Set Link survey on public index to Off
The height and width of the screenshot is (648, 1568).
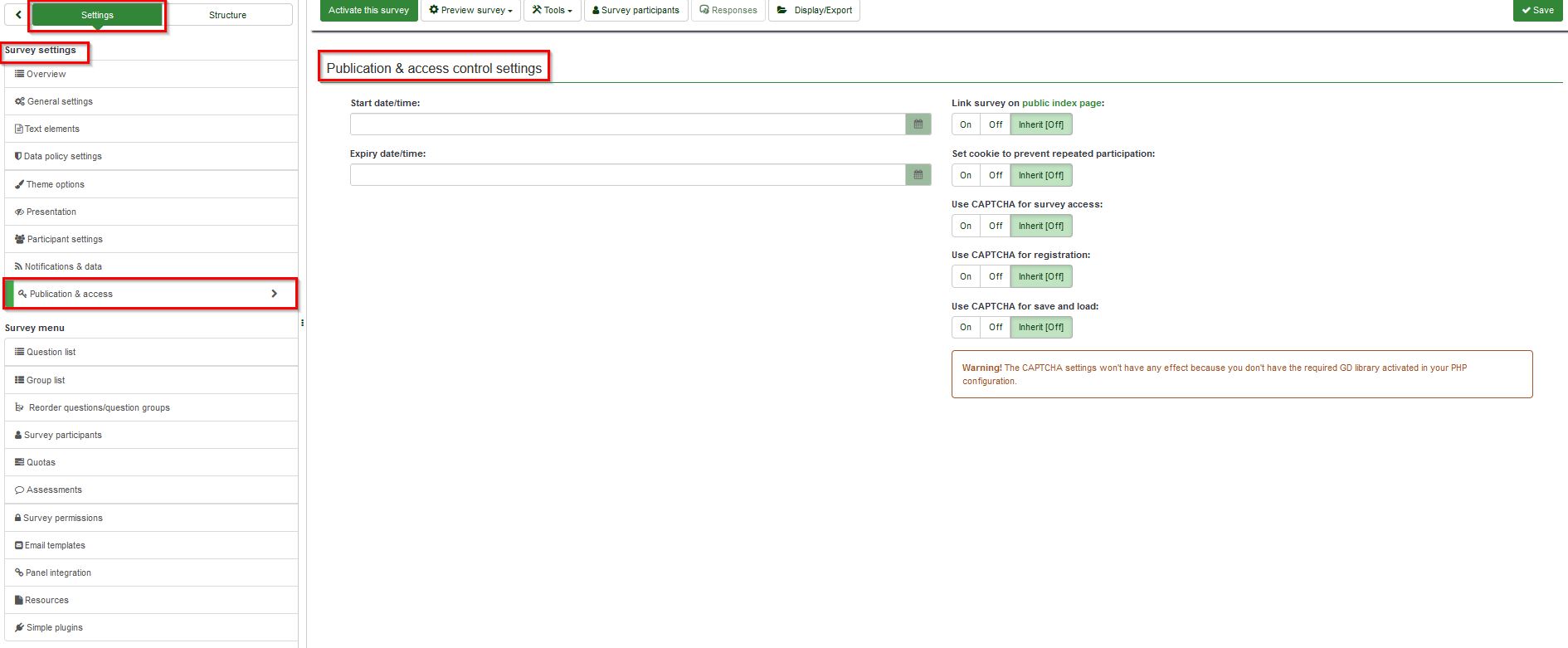tap(996, 124)
